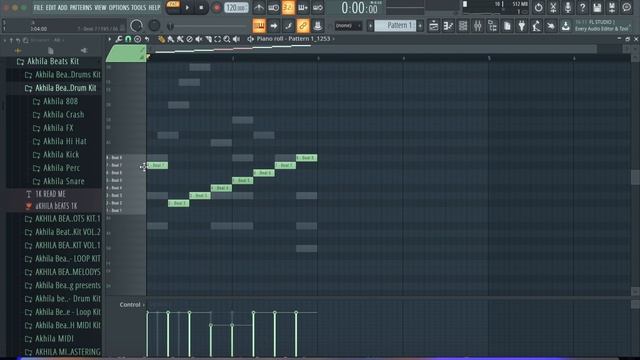This screenshot has width=640, height=360.
Task: Open the Piano roll window icon
Action: coord(448,26)
